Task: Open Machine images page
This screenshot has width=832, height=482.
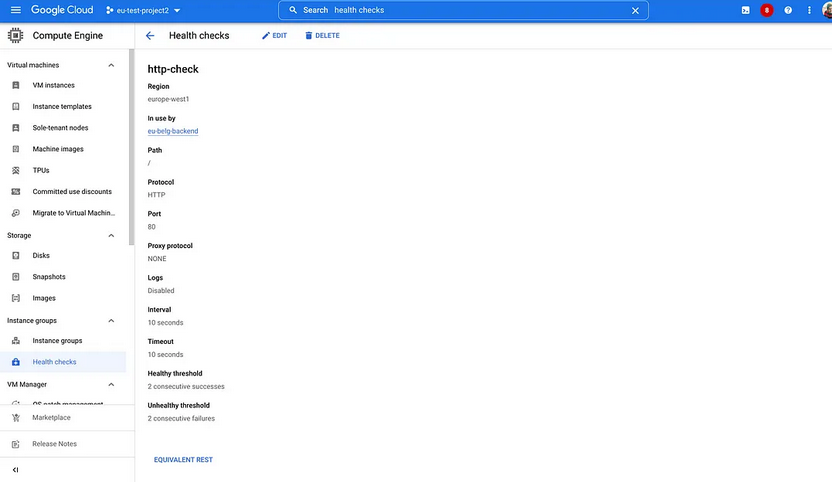Action: [58, 149]
